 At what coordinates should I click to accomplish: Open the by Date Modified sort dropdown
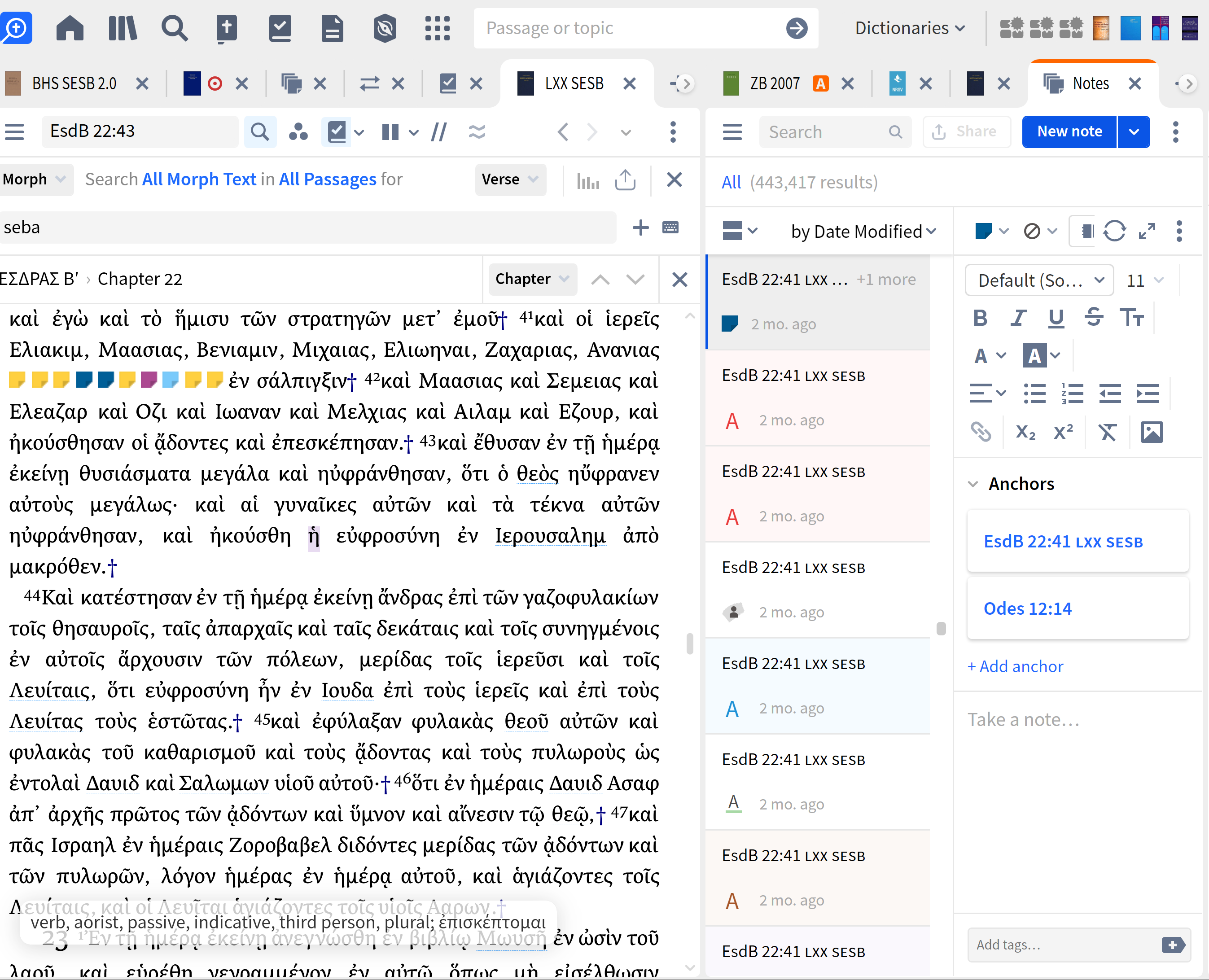tap(863, 232)
